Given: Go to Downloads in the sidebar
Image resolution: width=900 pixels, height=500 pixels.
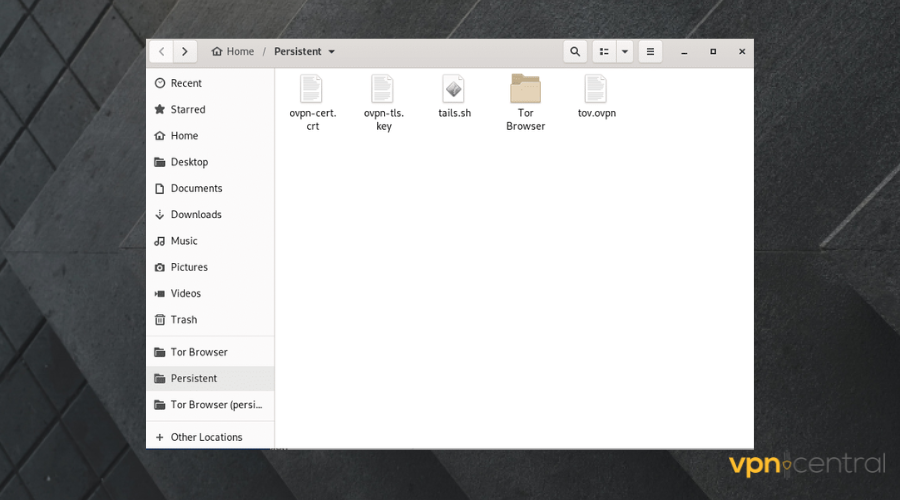Looking at the screenshot, I should (x=195, y=215).
